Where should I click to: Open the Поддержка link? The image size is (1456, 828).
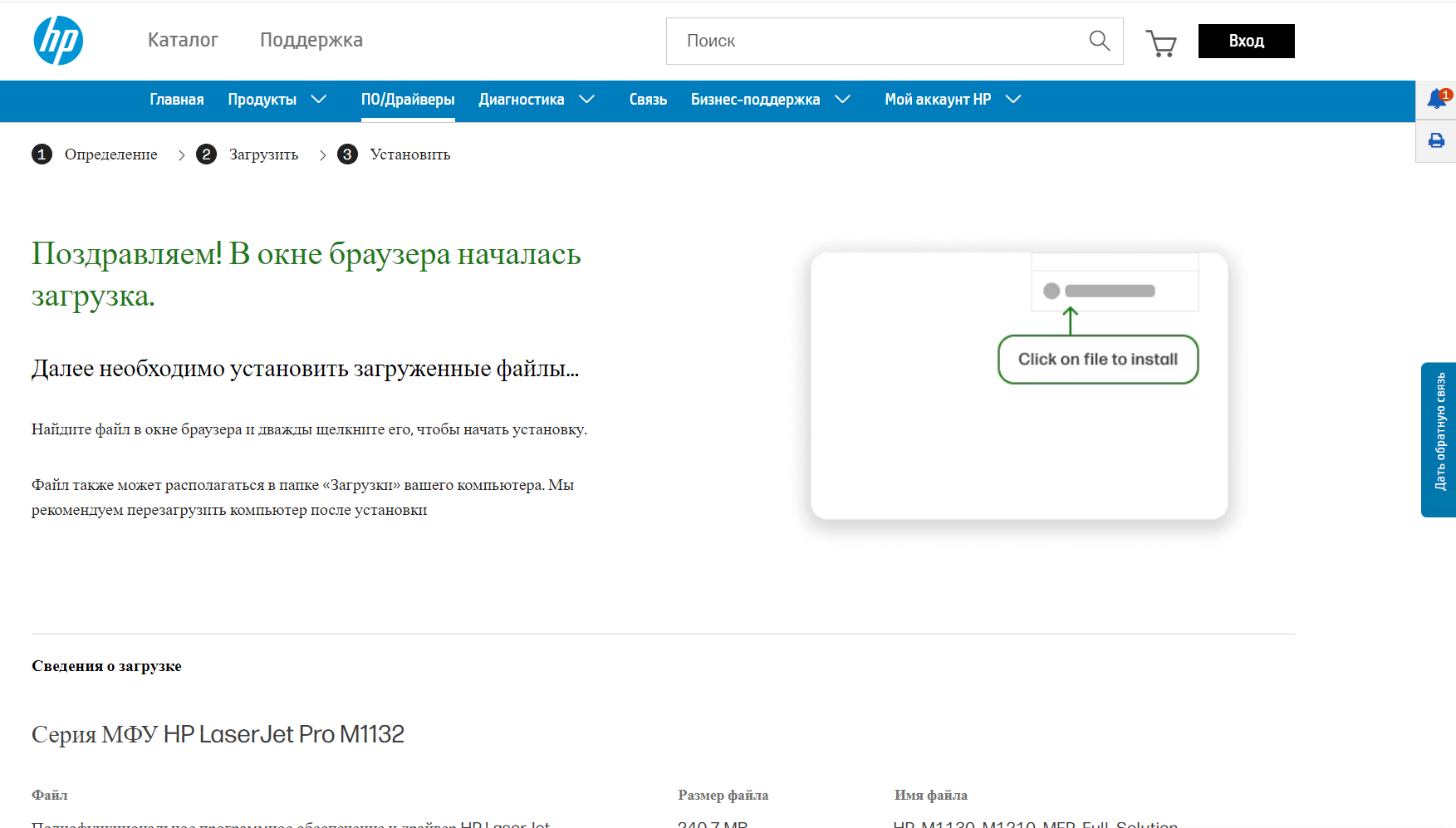point(311,40)
